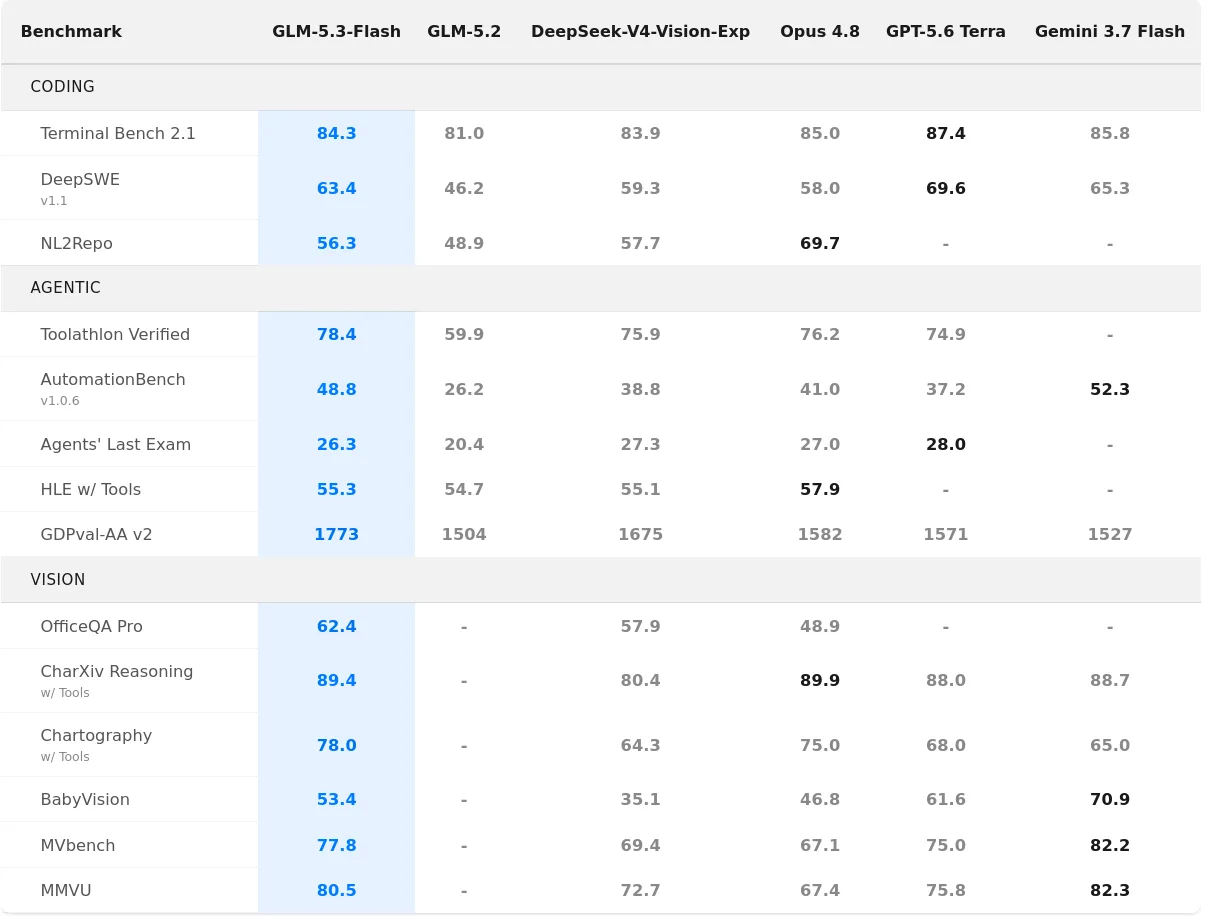Viewport: 1208px width, 916px height.
Task: Click the 1675 GDPval score
Action: 640,535
